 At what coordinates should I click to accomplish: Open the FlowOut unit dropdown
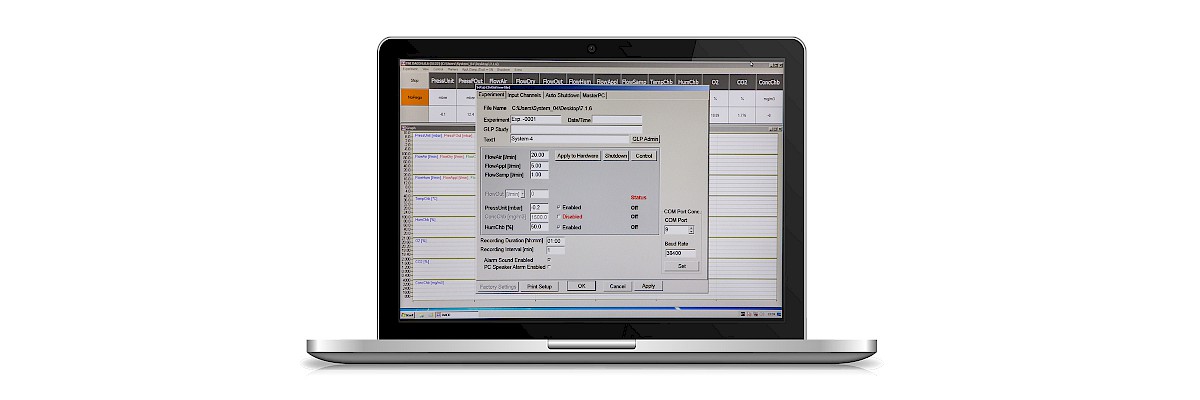(522, 194)
